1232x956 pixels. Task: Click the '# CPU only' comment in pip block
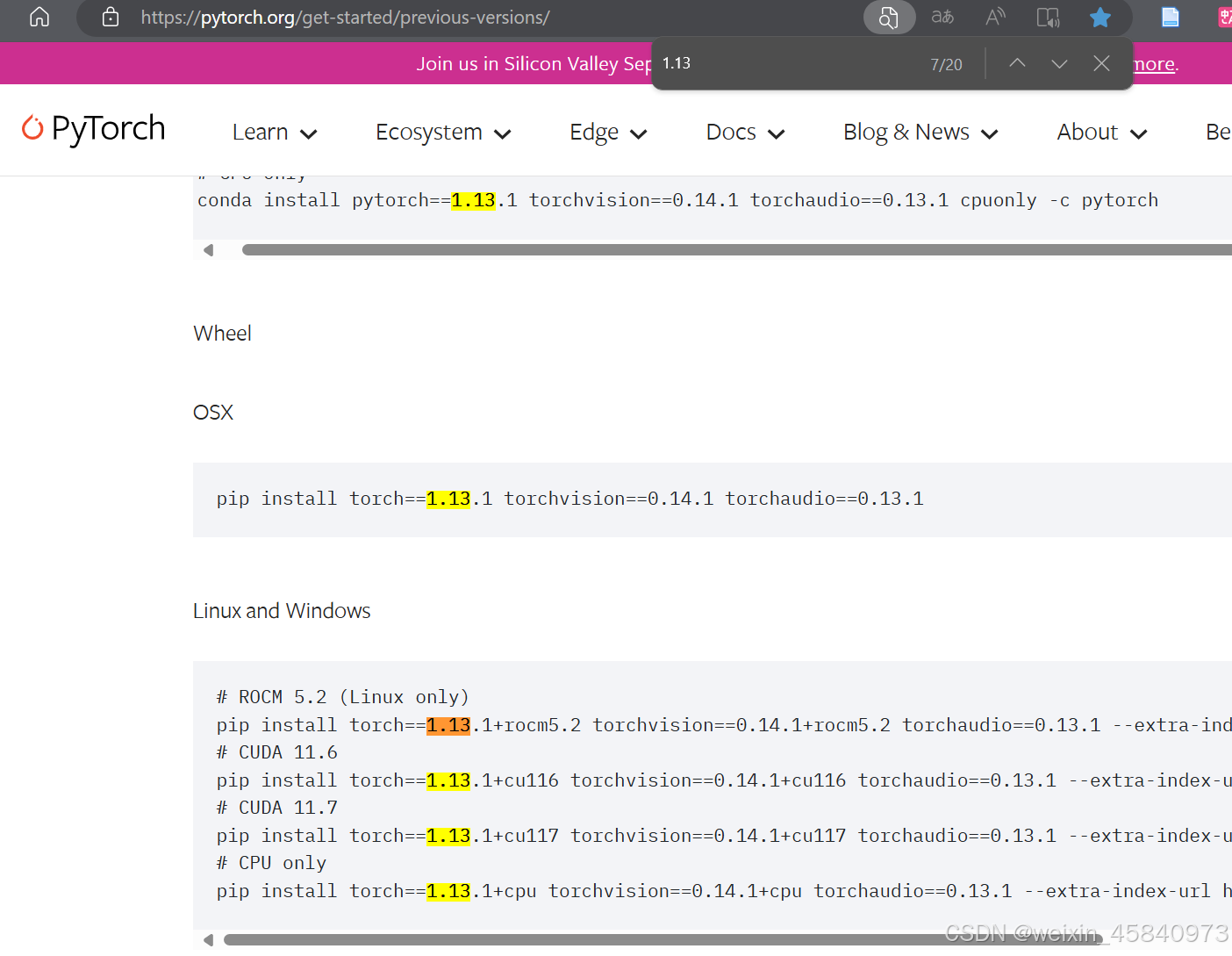point(271,863)
